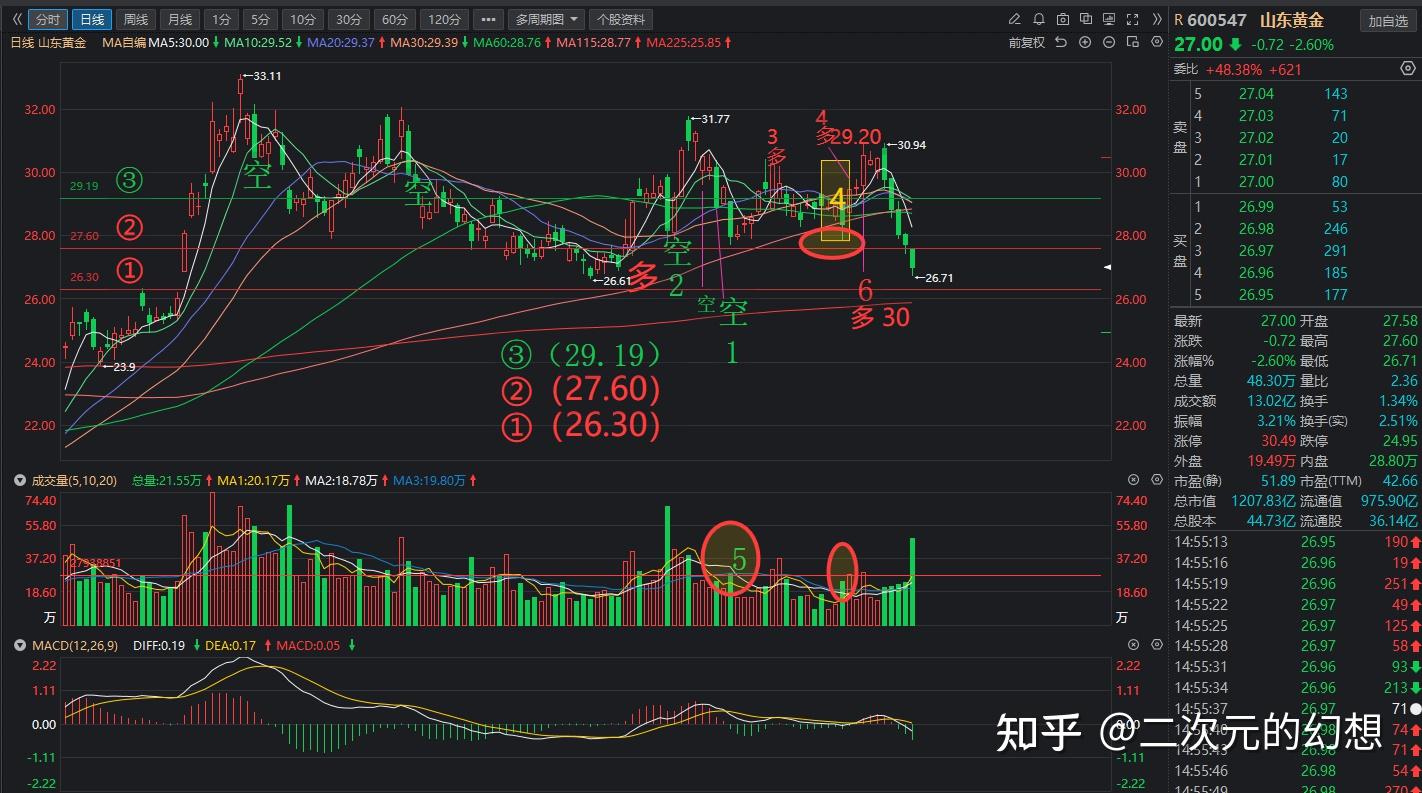Click sell level 5 price 27.04
This screenshot has width=1422, height=793.
click(x=1256, y=93)
